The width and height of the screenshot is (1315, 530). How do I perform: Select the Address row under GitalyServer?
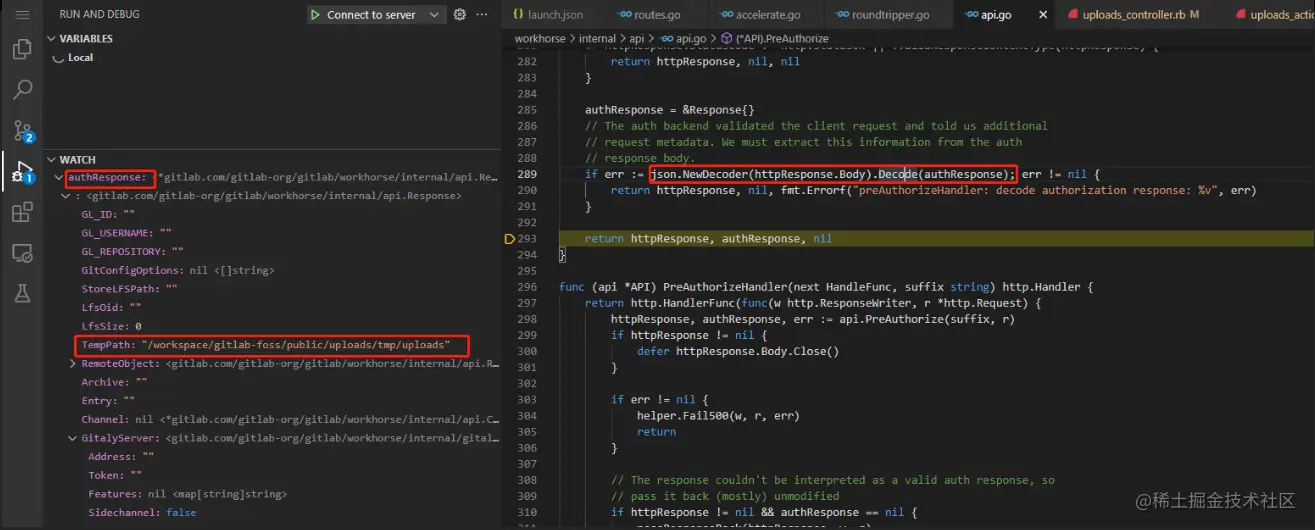pyautogui.click(x=272, y=457)
